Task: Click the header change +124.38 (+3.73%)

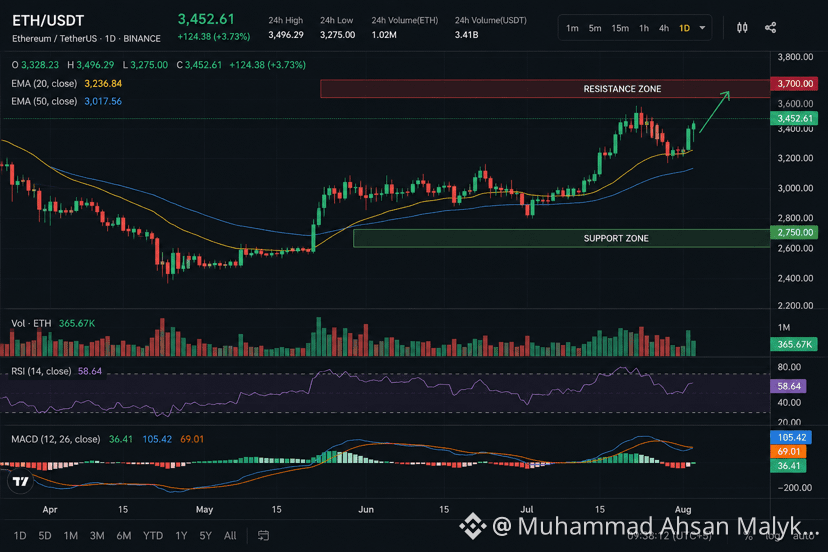Action: [x=214, y=37]
